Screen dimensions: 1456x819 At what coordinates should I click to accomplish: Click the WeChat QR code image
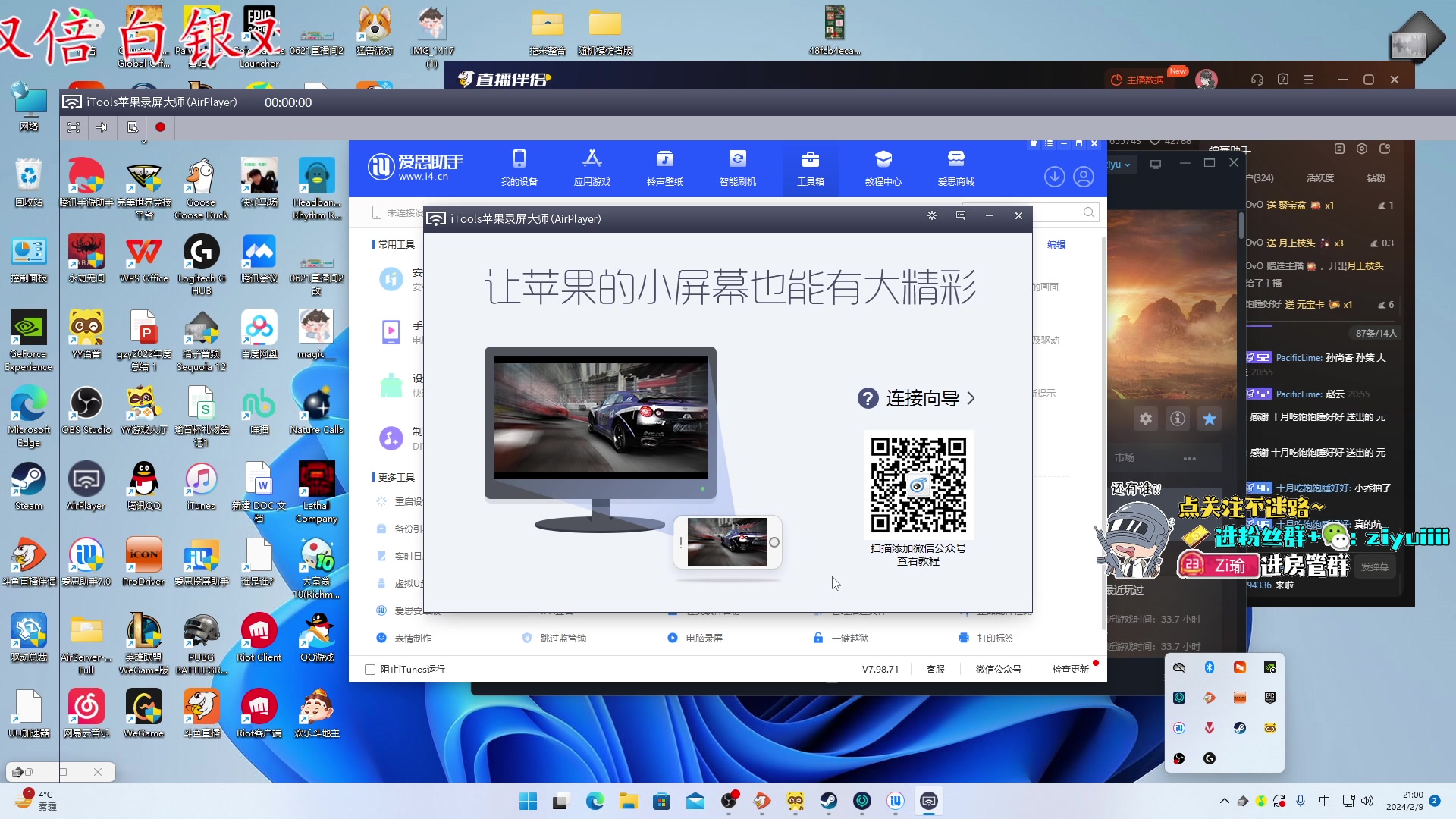pos(918,485)
